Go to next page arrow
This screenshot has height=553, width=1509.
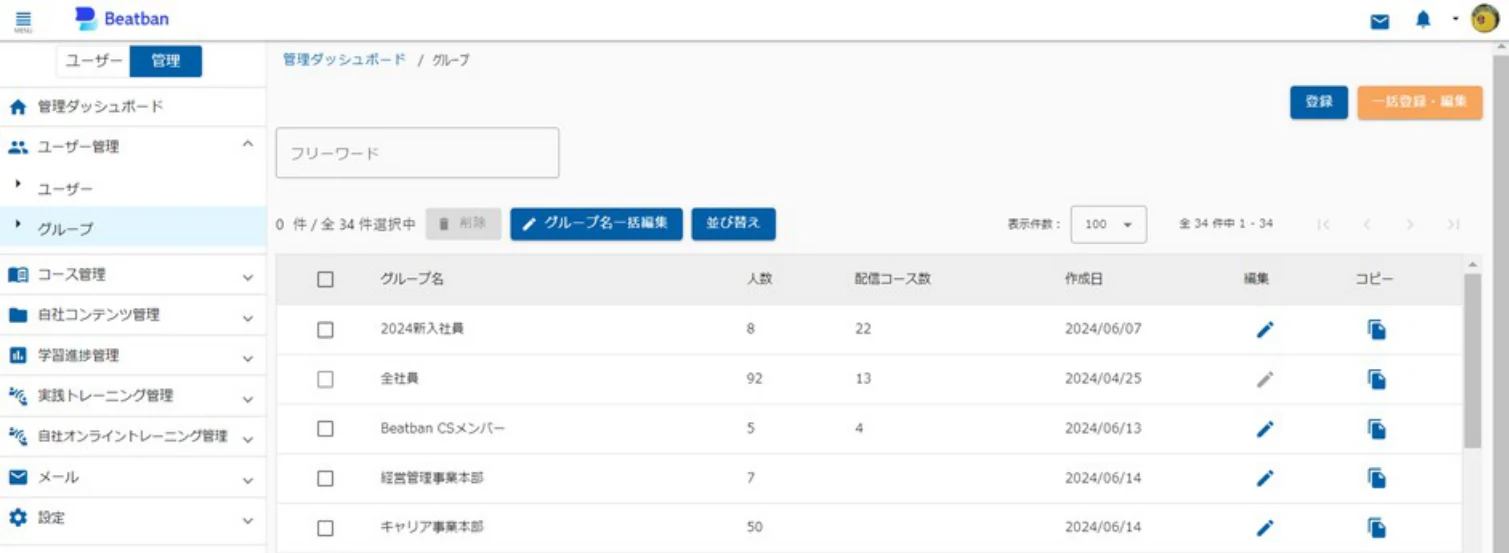pos(1410,224)
